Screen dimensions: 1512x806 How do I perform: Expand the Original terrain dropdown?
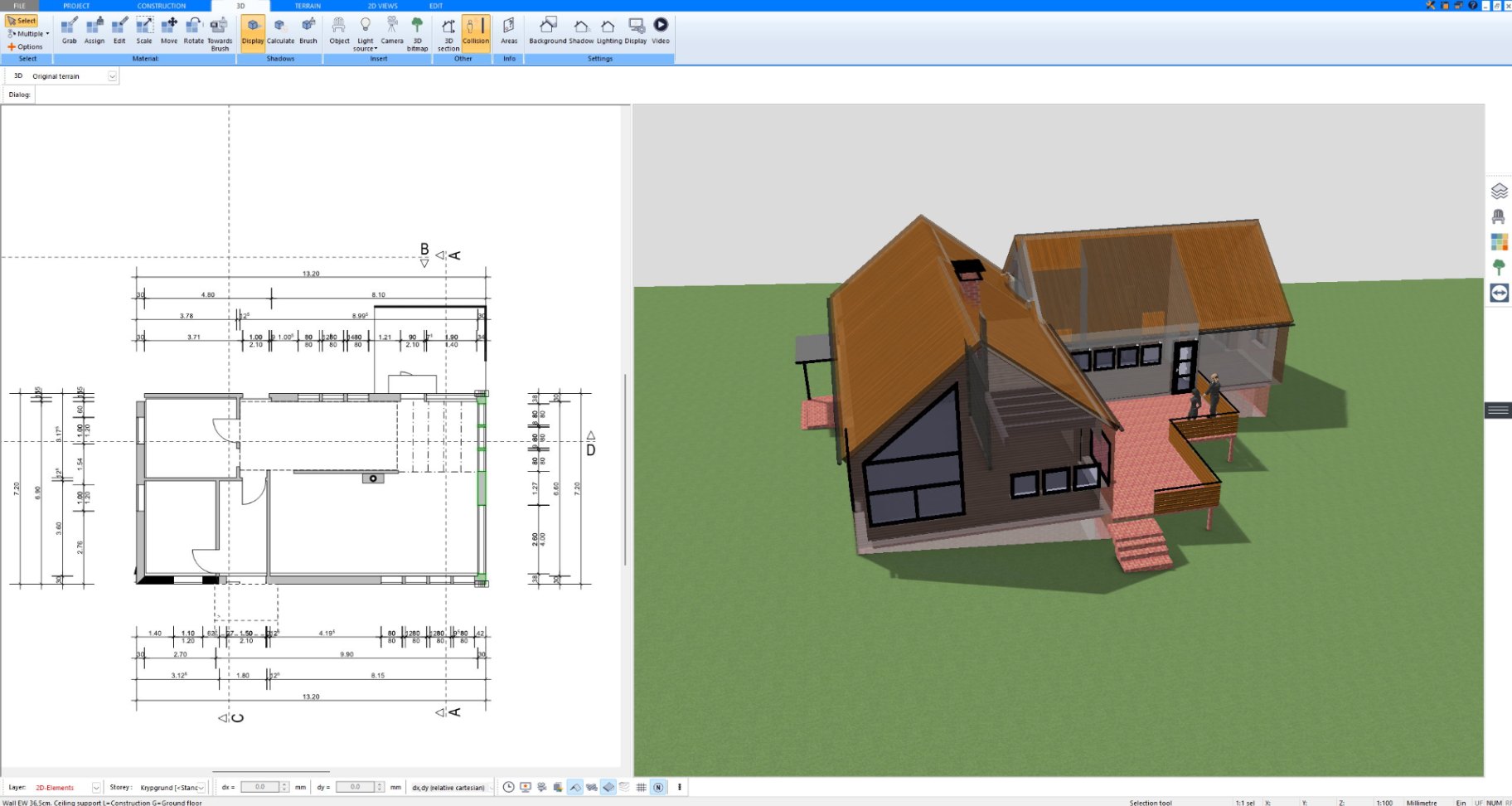113,75
